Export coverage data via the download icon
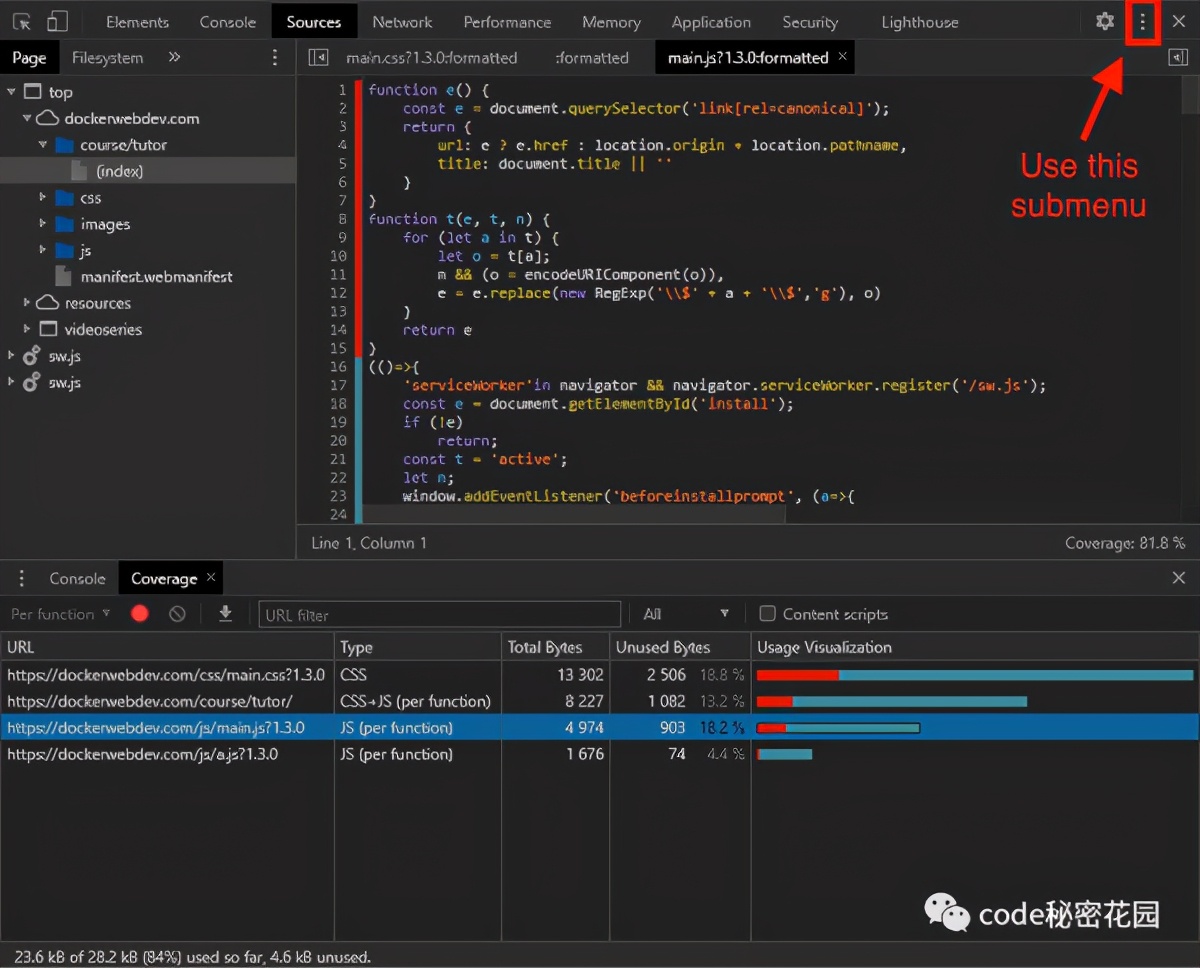This screenshot has height=968, width=1200. 225,613
